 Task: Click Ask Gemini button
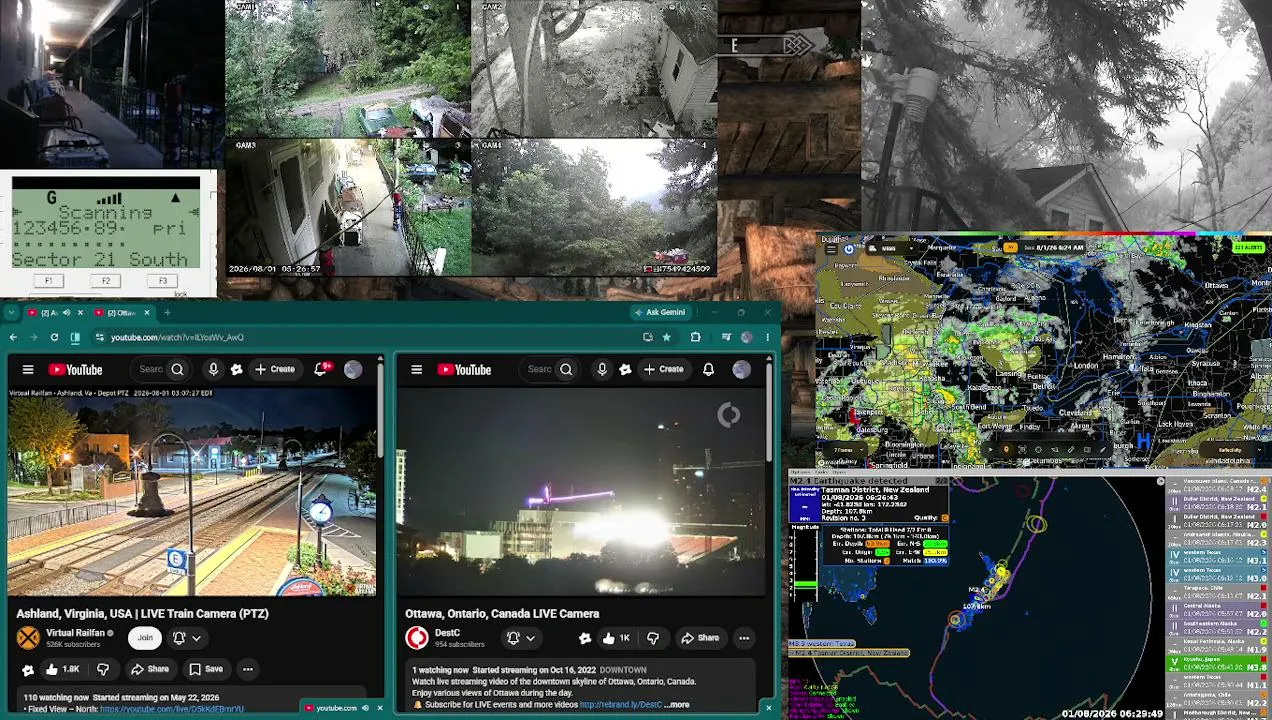click(660, 313)
